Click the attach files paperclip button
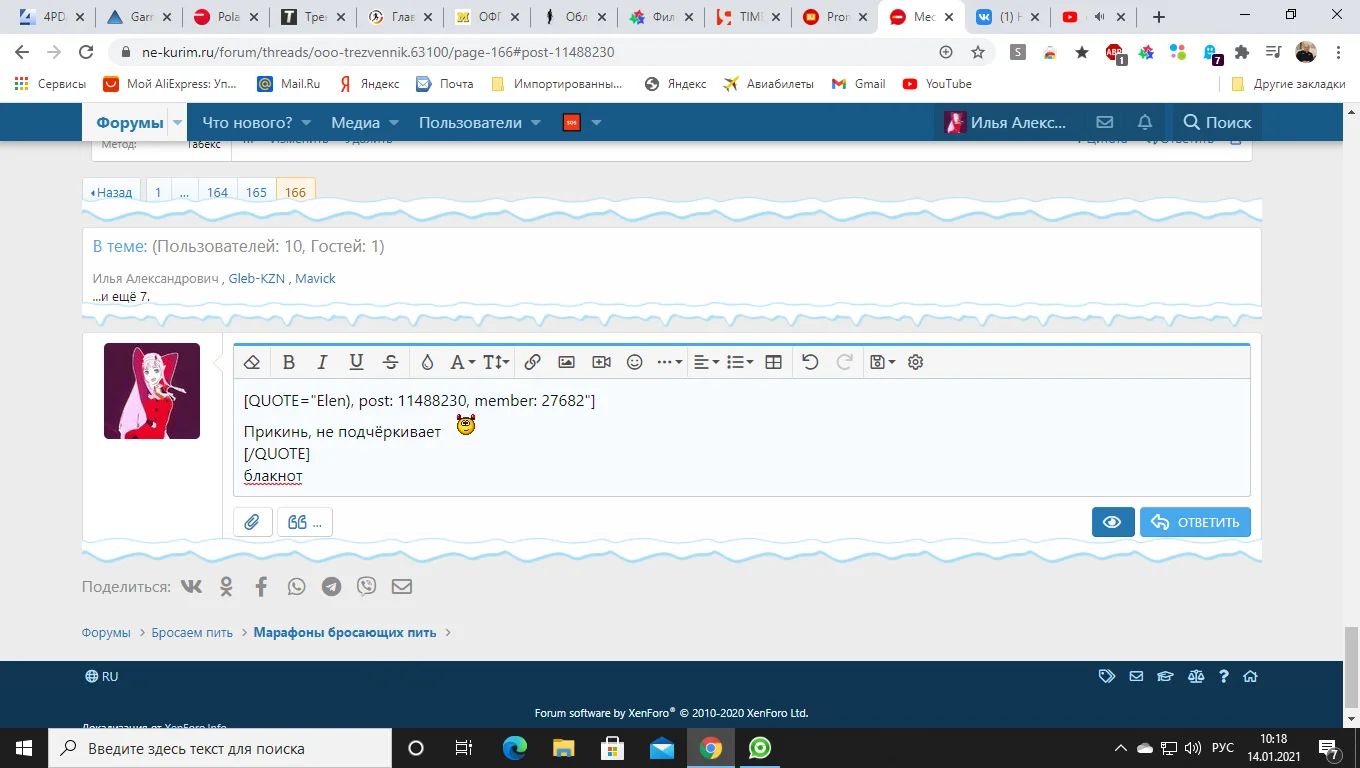The height and width of the screenshot is (768, 1360). (253, 522)
